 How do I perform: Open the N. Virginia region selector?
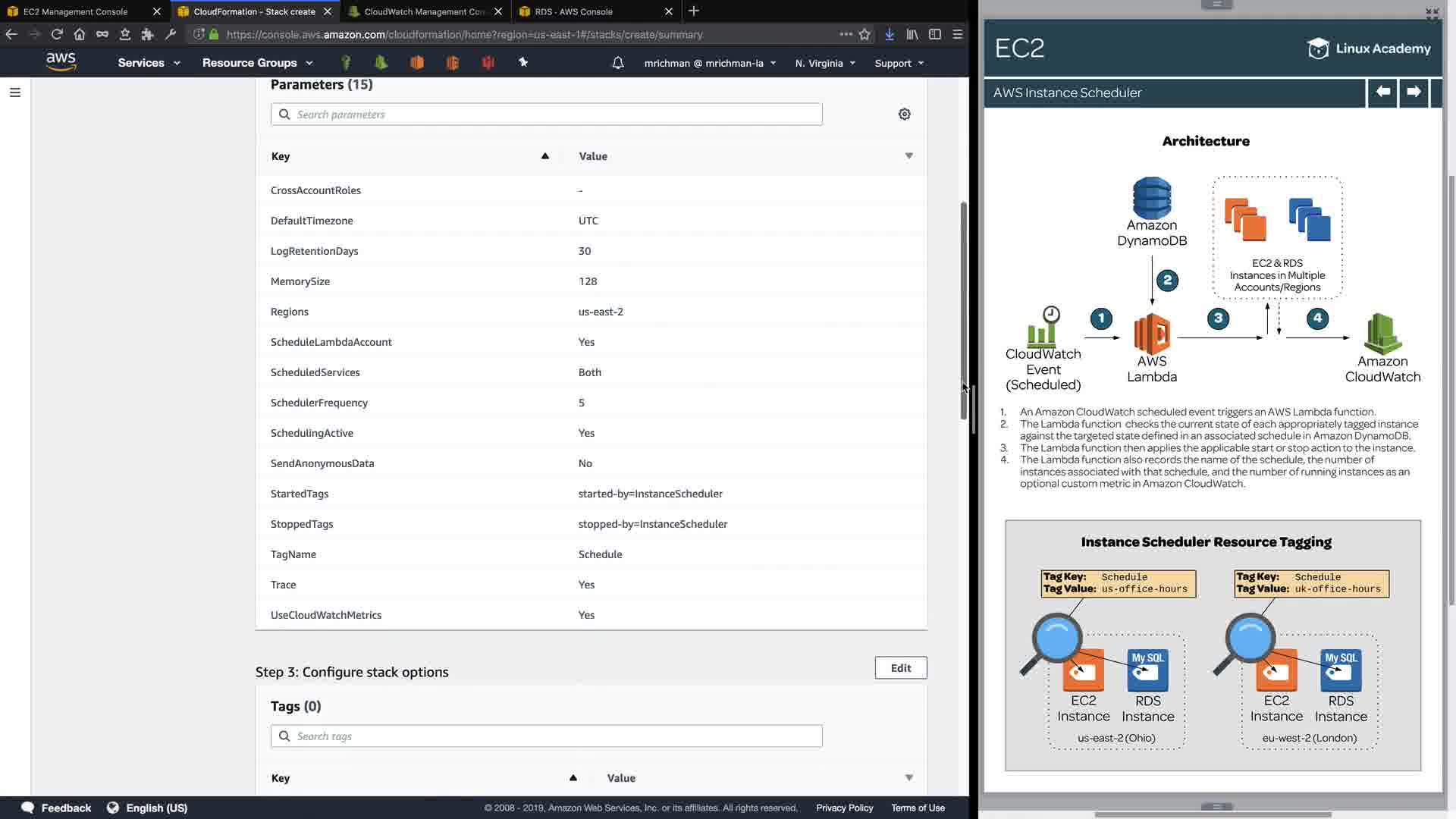pos(825,63)
